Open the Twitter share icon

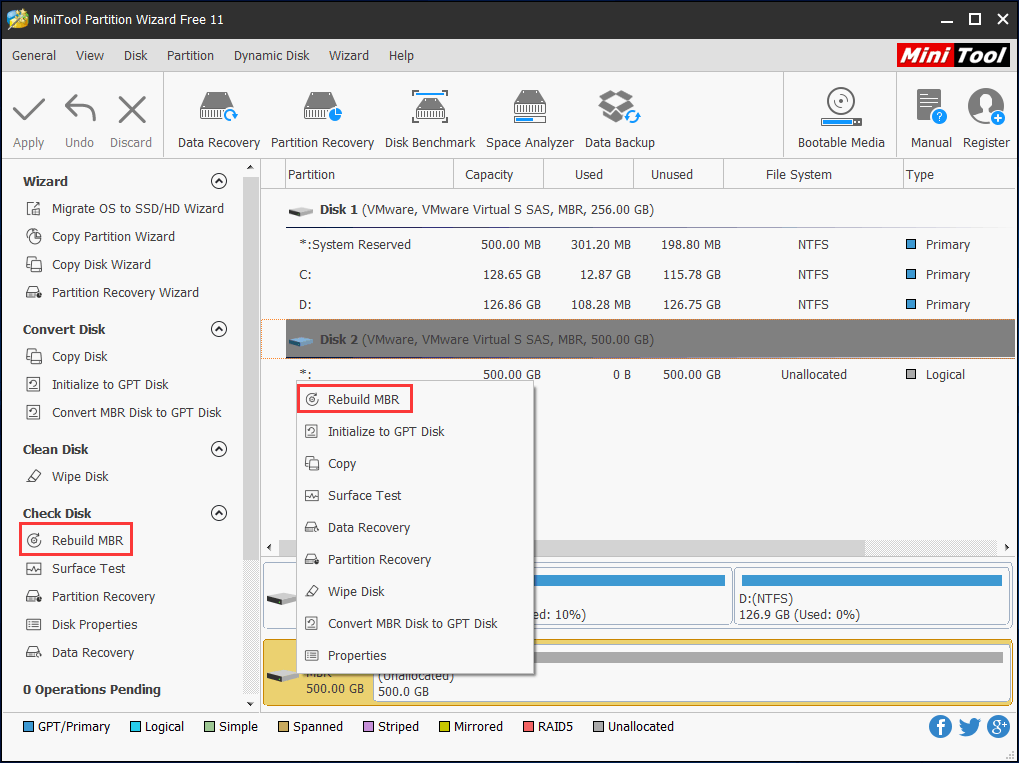tap(970, 727)
